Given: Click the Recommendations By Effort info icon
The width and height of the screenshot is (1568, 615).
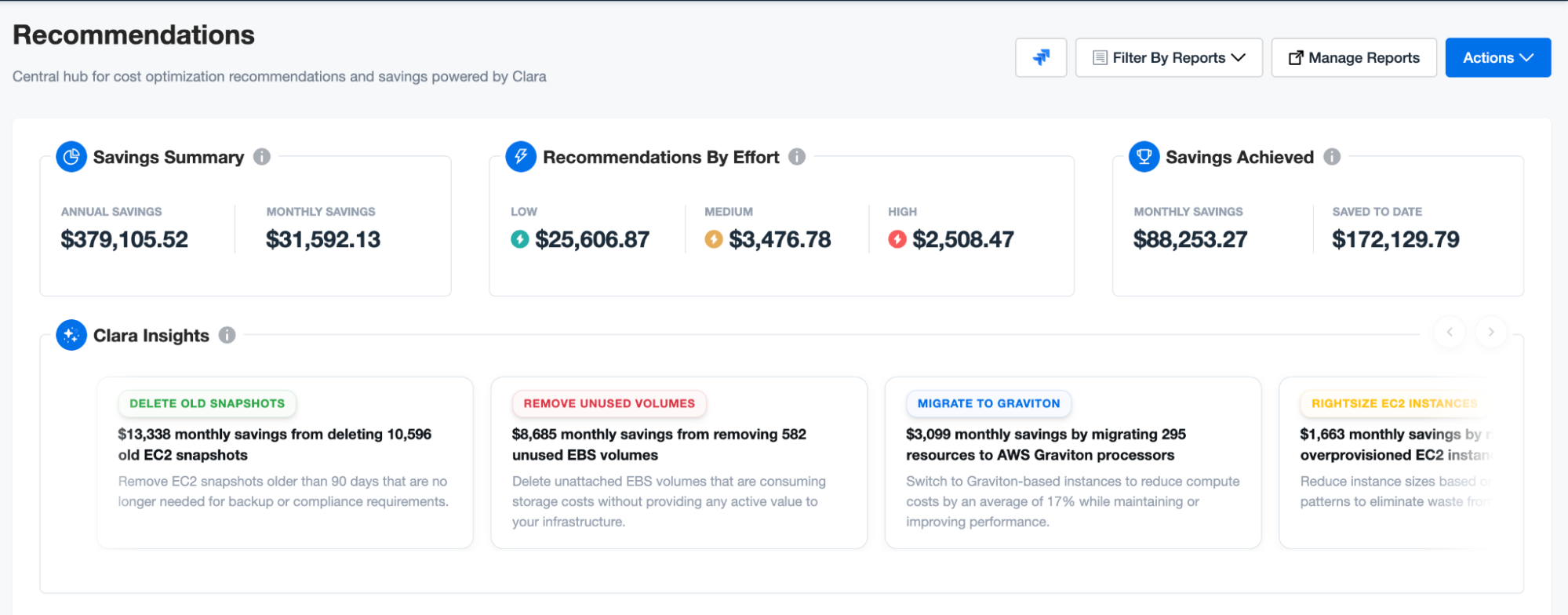Looking at the screenshot, I should (x=797, y=157).
